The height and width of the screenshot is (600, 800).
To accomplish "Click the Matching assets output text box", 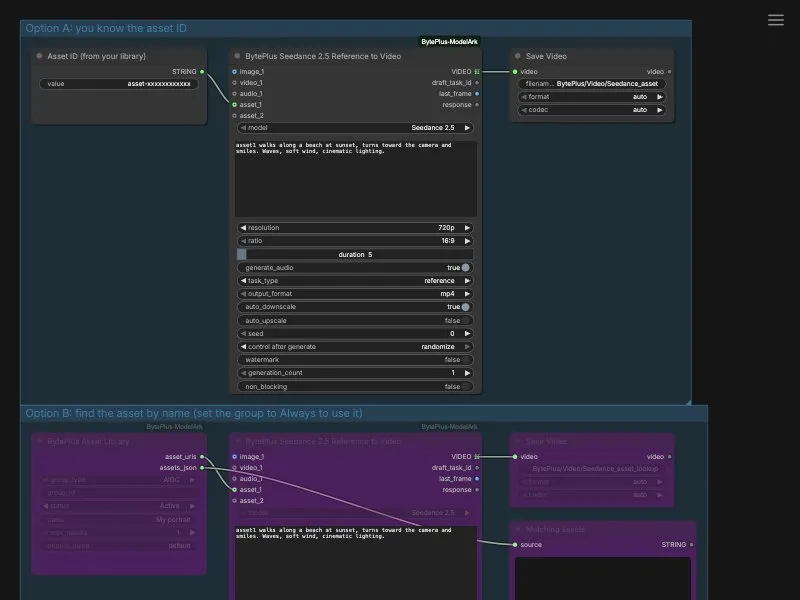I will tap(603, 578).
